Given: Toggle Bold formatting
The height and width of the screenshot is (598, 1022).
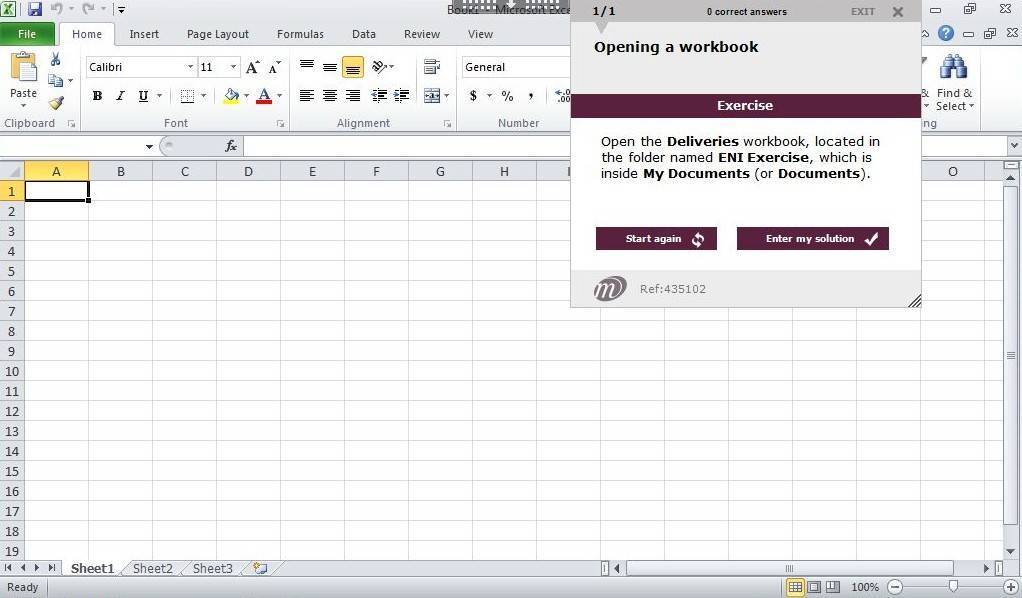Looking at the screenshot, I should pos(97,96).
